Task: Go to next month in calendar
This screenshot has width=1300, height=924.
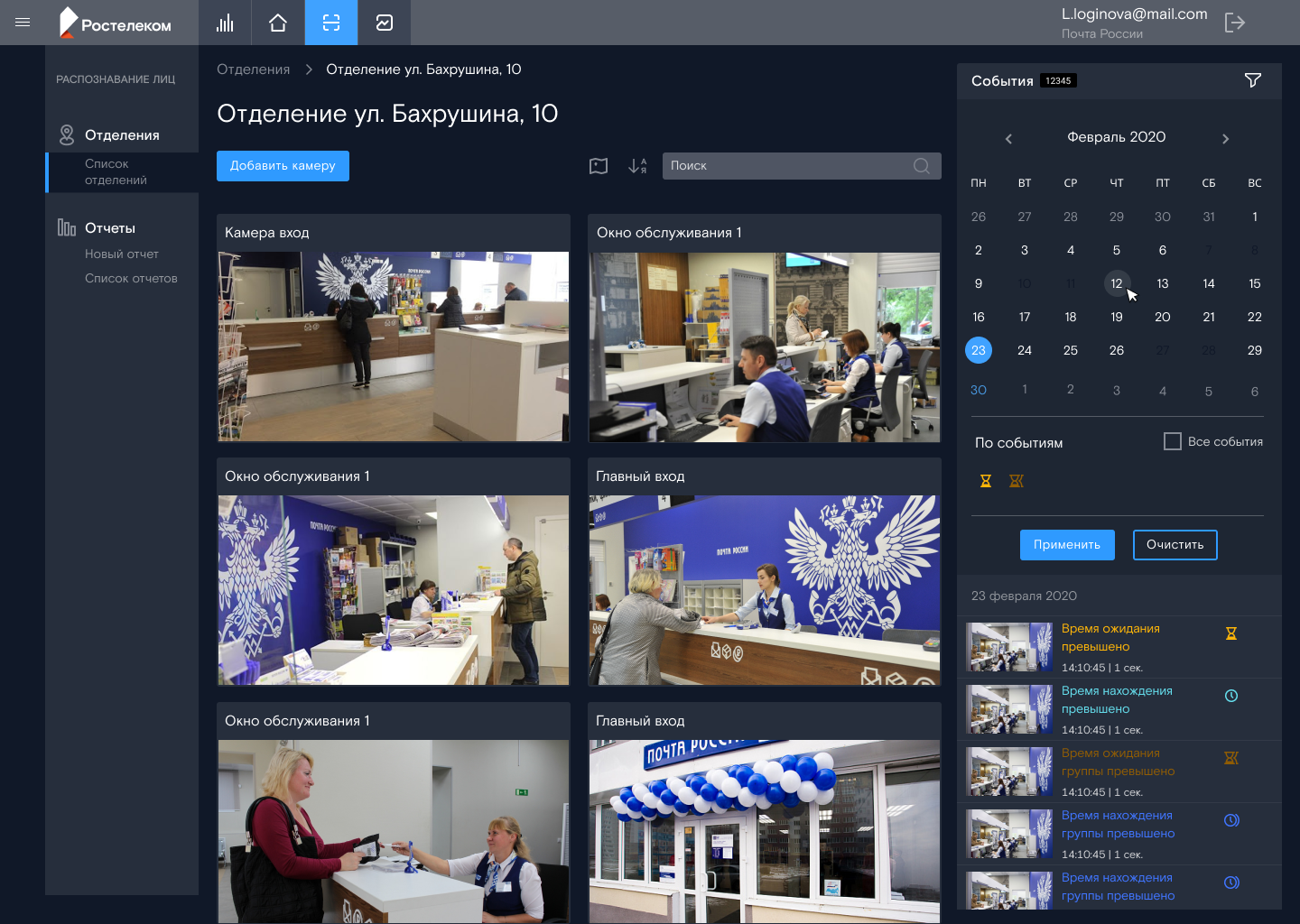Action: 1225,139
